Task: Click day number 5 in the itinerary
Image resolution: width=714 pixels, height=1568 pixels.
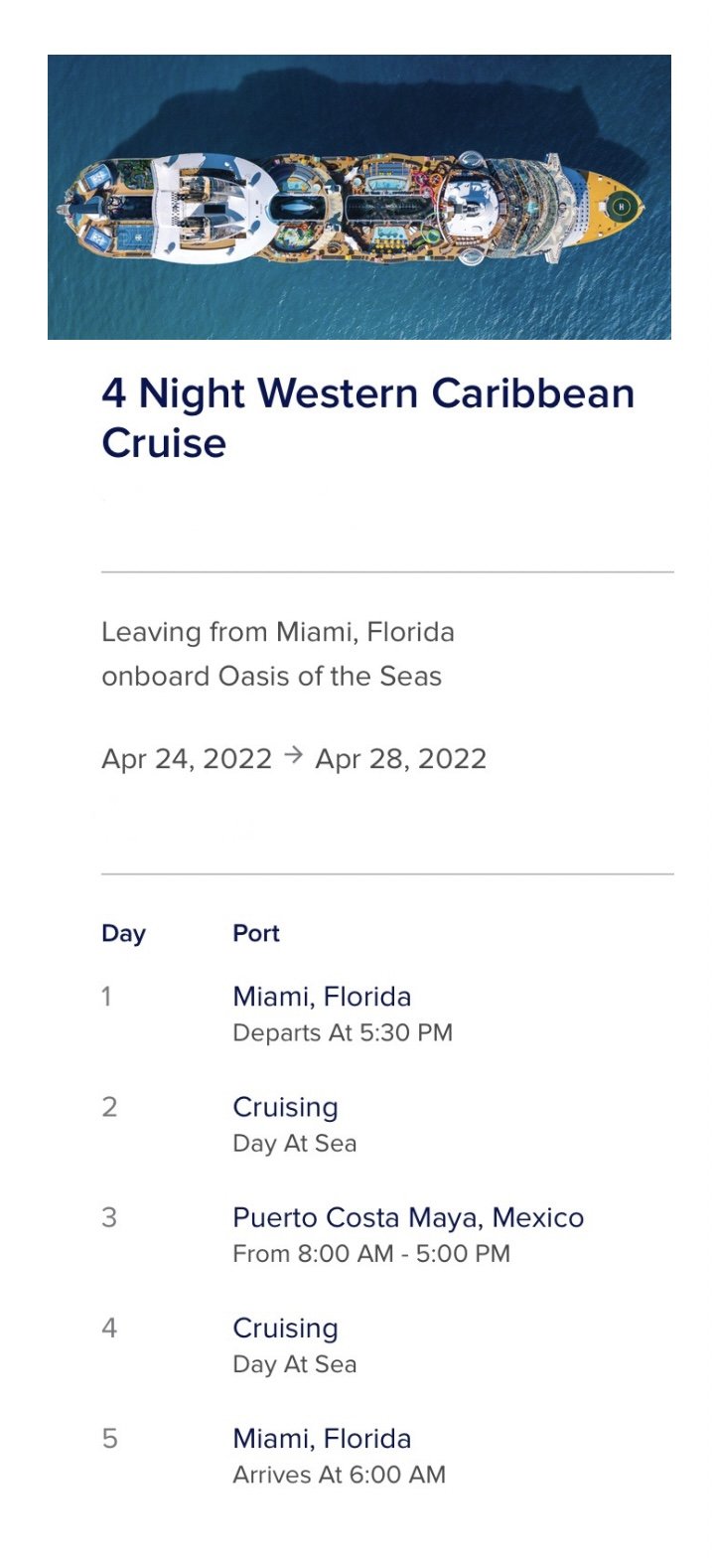Action: (x=109, y=1438)
